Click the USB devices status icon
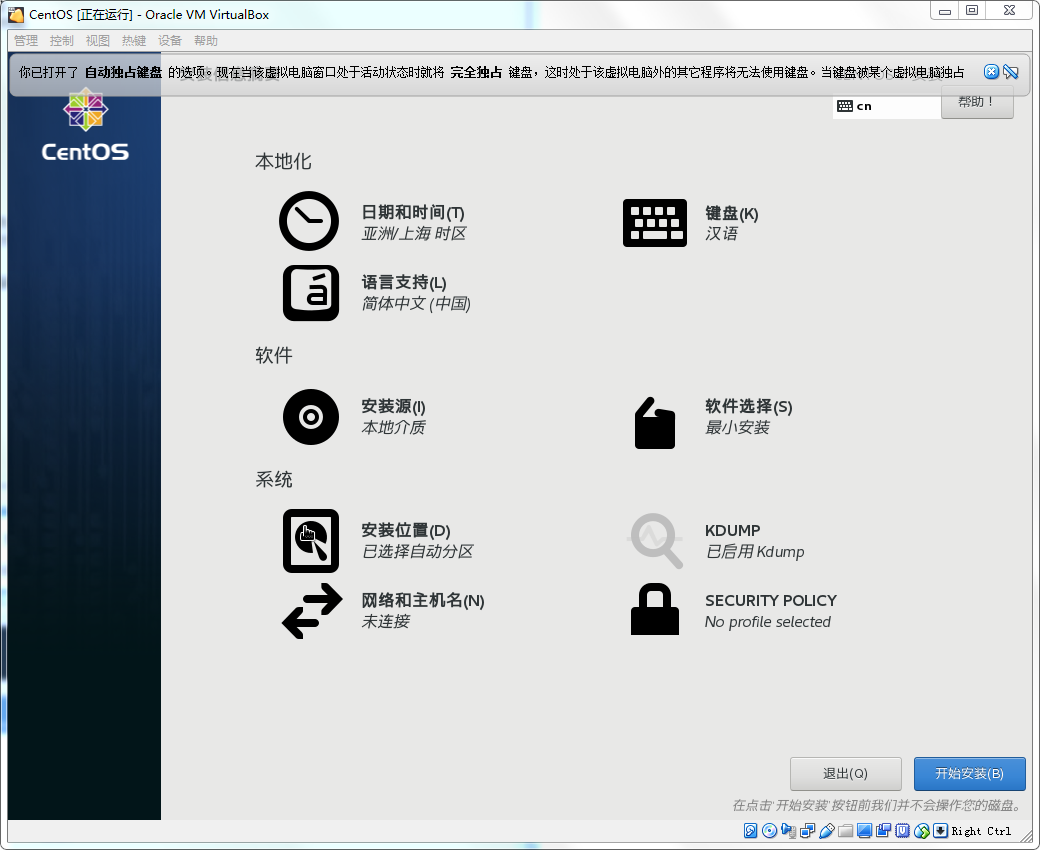The width and height of the screenshot is (1040, 850). point(826,831)
